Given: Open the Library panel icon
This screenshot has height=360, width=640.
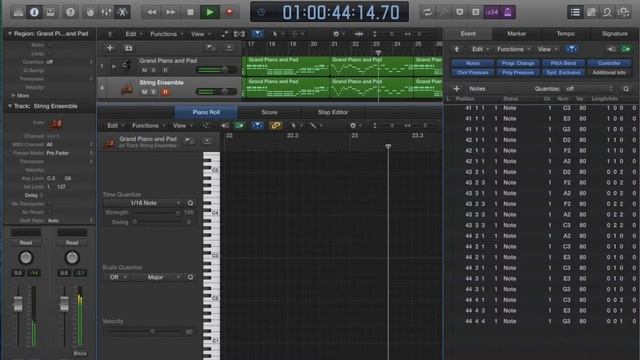Looking at the screenshot, I should click(x=18, y=12).
